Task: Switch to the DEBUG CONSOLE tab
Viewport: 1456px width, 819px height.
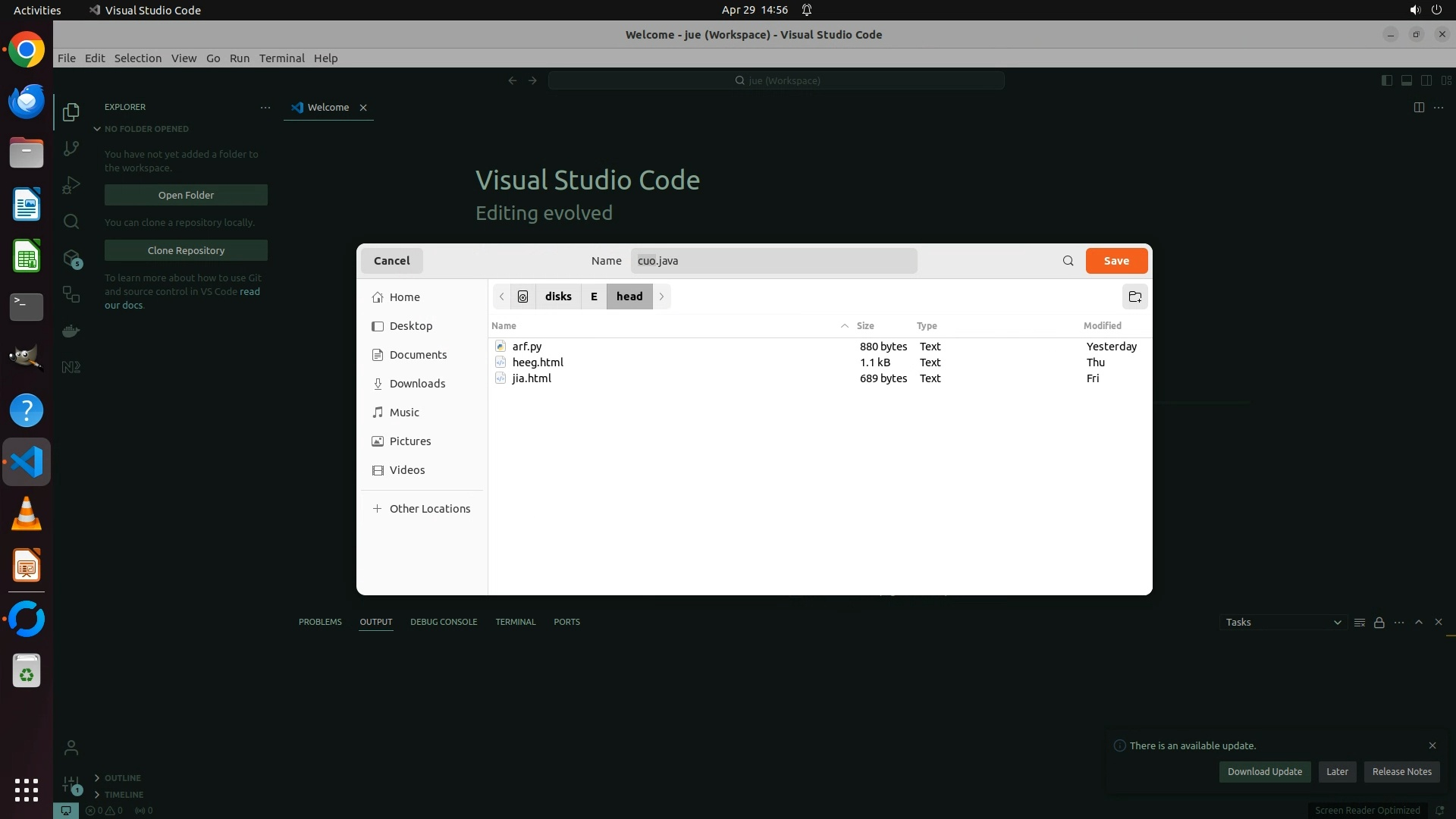Action: 444,622
